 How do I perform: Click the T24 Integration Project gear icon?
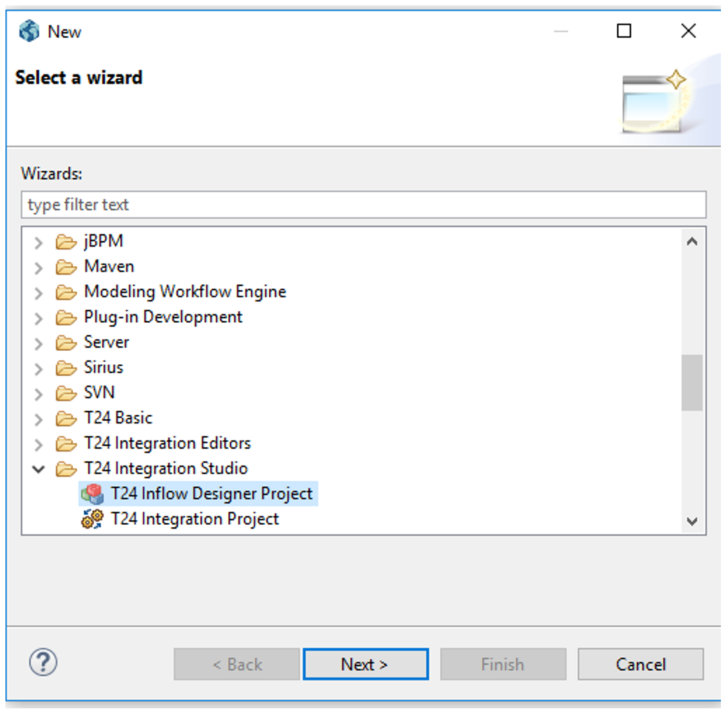tap(92, 519)
